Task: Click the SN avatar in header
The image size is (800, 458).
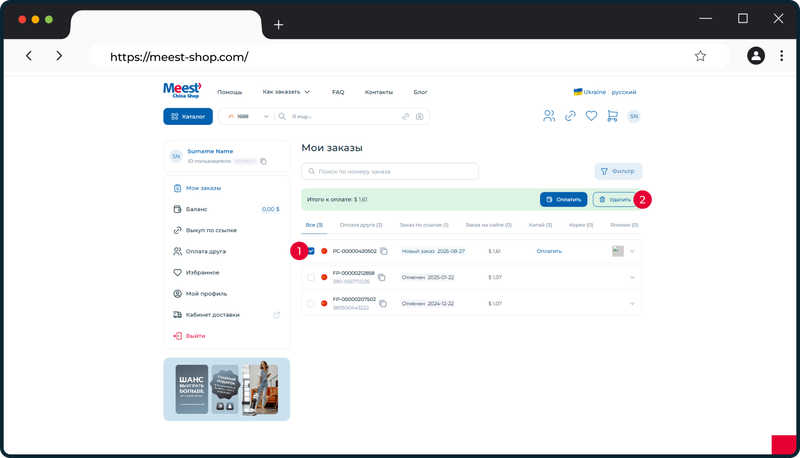Action: 634,116
